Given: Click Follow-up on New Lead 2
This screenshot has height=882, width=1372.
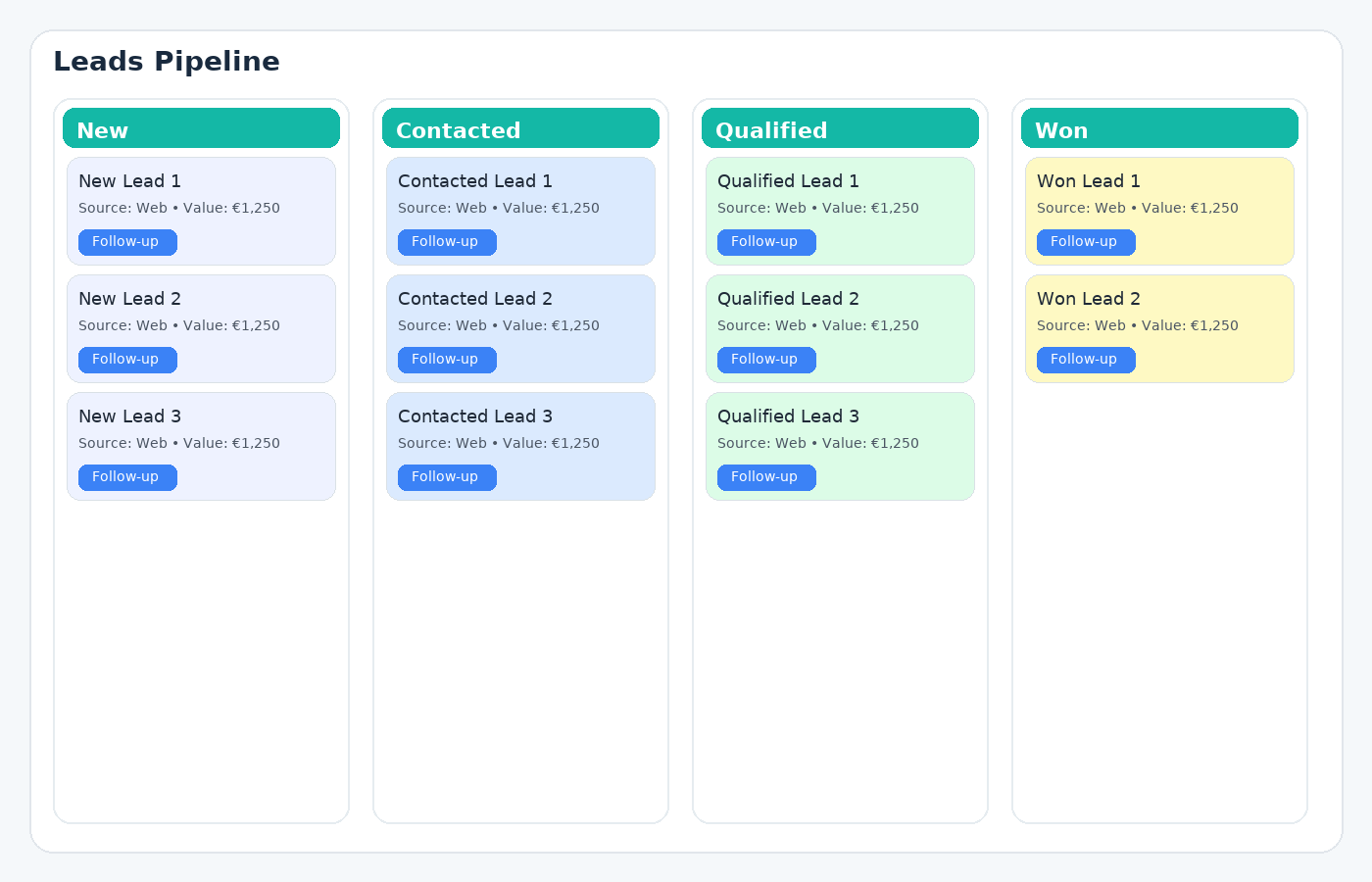Looking at the screenshot, I should [127, 360].
